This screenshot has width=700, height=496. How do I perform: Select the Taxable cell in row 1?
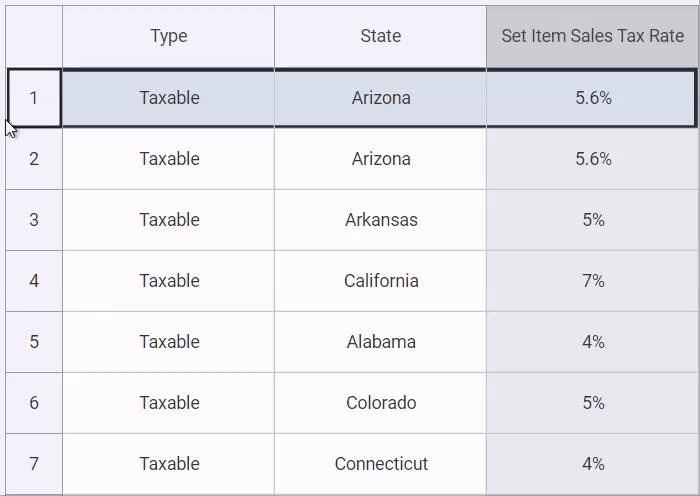(x=169, y=98)
